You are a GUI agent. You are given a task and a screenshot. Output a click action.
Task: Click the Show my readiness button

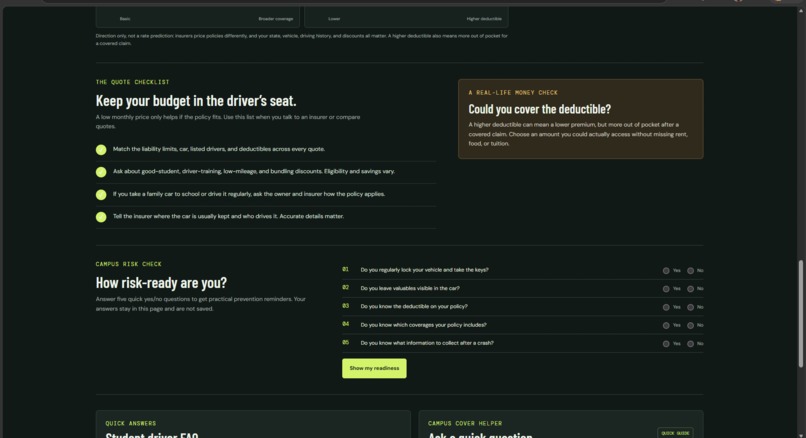[x=374, y=368]
